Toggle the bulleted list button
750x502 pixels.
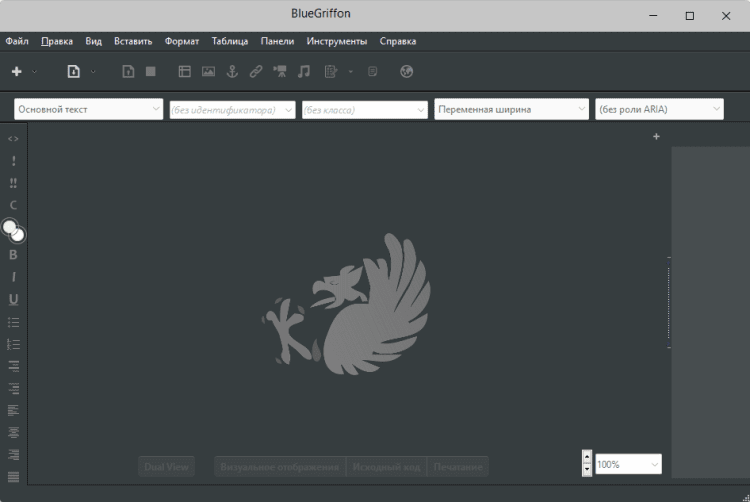[13, 322]
